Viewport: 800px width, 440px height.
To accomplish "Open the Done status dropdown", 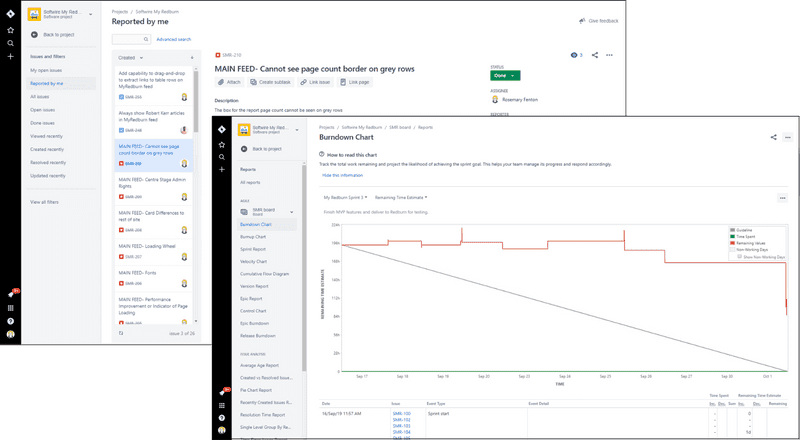I will coord(505,75).
